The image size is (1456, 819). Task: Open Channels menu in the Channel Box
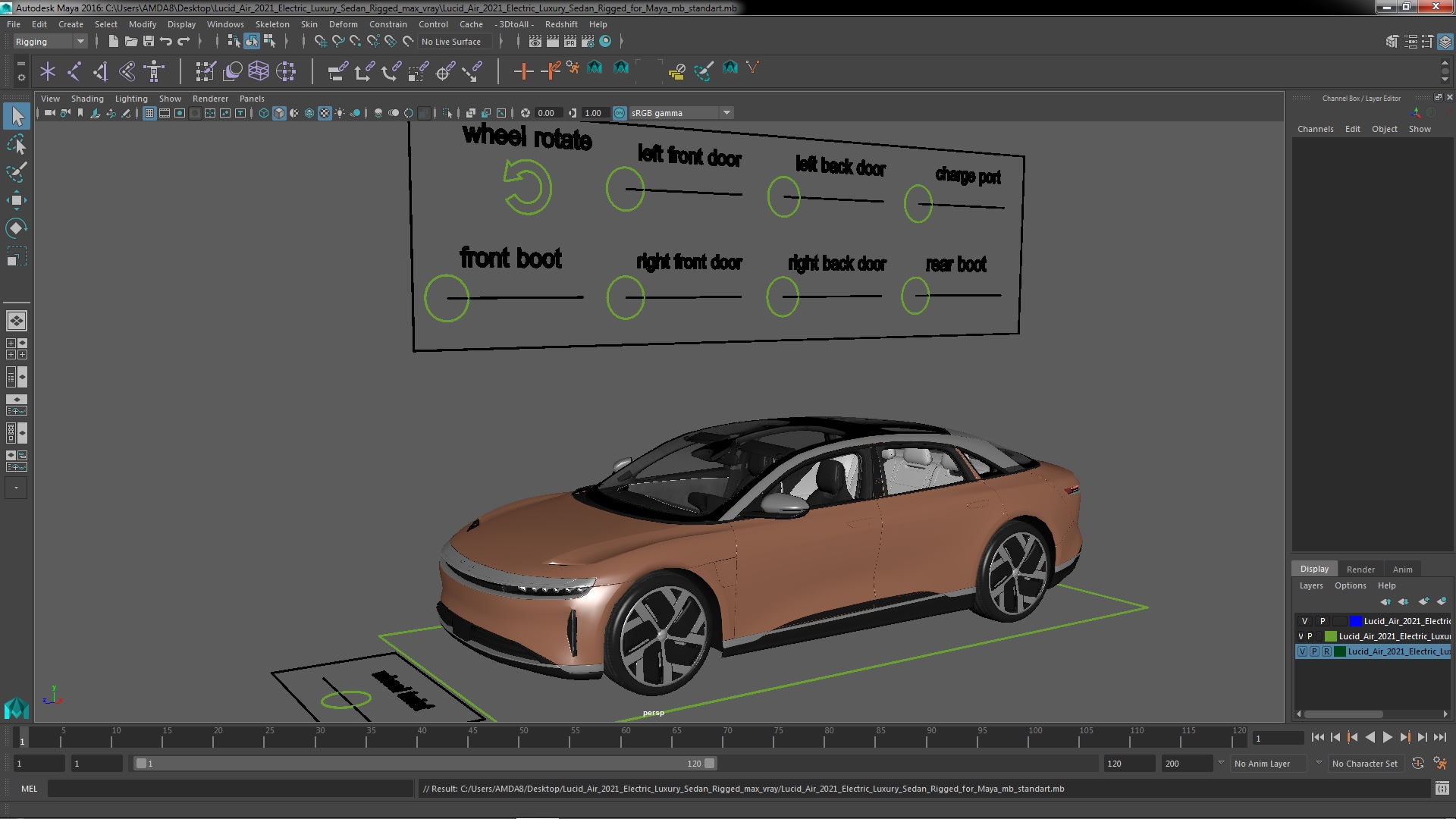click(x=1316, y=129)
